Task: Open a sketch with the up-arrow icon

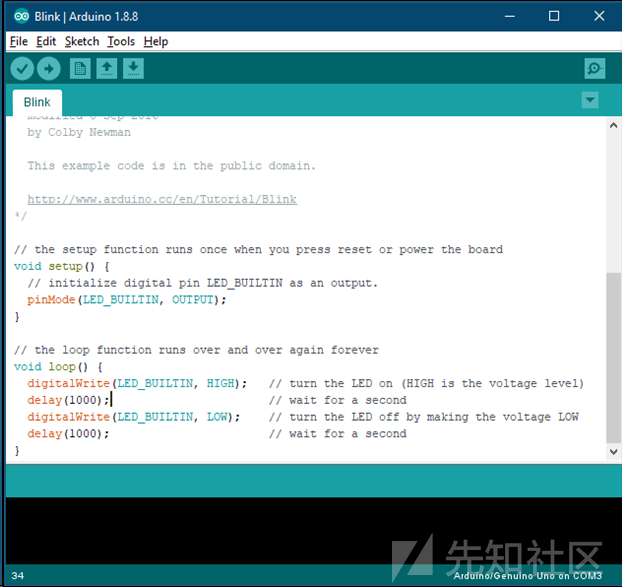Action: pos(107,69)
